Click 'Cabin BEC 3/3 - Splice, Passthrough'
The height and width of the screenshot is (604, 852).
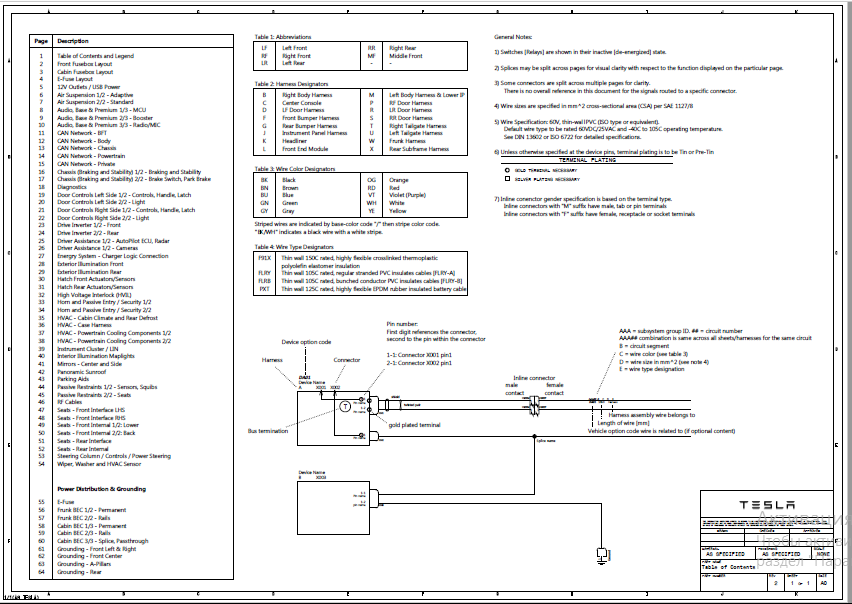(103, 541)
